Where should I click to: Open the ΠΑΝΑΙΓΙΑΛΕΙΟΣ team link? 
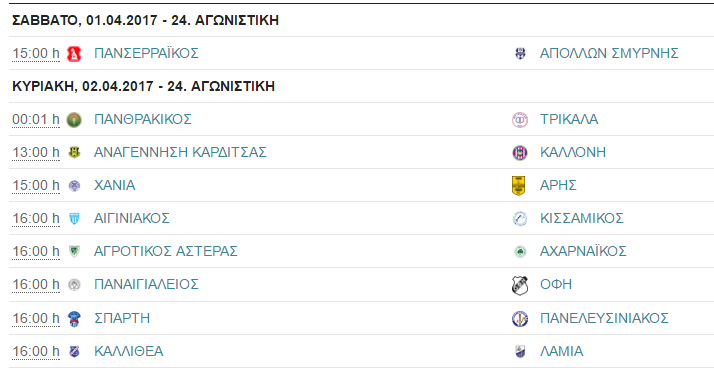(146, 284)
